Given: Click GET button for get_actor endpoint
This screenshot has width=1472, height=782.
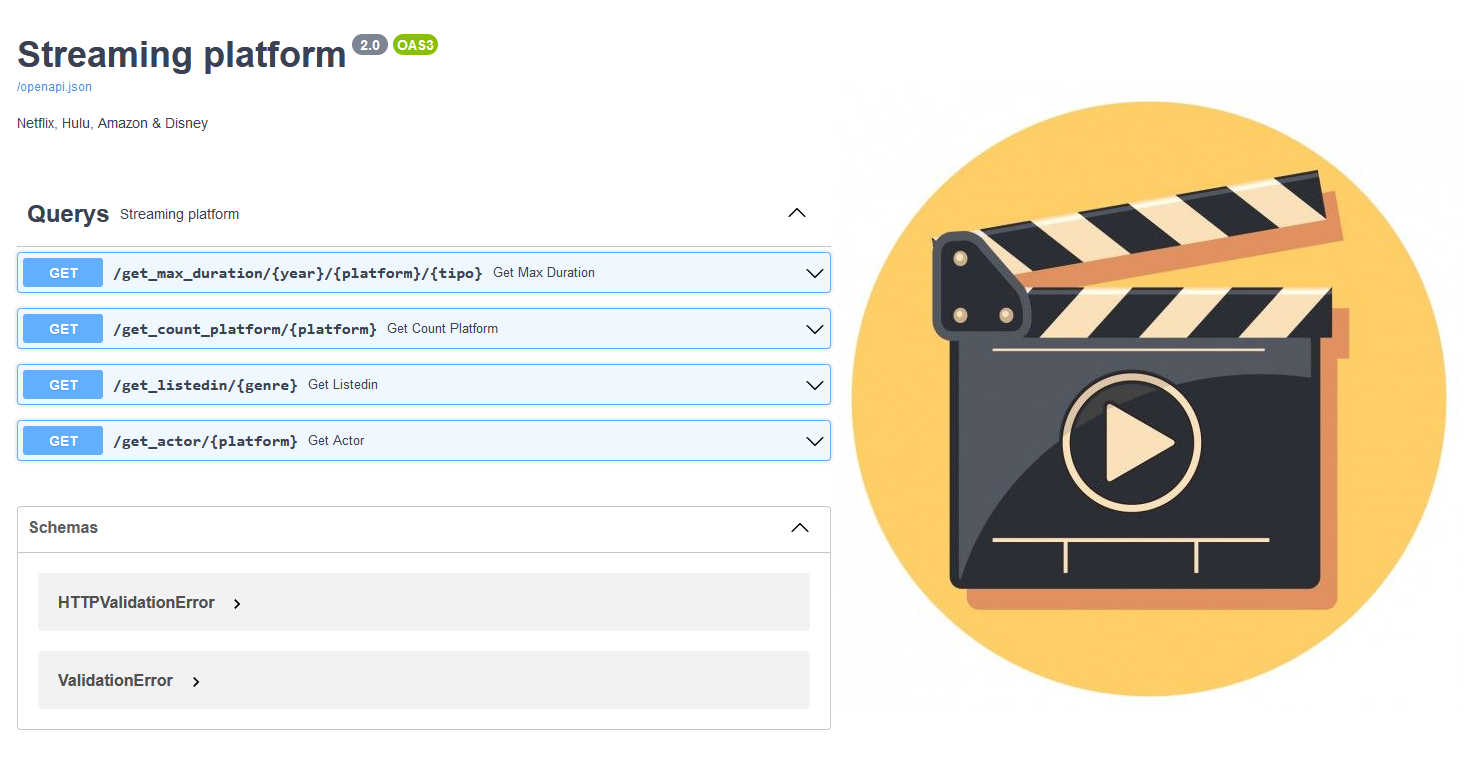Looking at the screenshot, I should point(63,441).
